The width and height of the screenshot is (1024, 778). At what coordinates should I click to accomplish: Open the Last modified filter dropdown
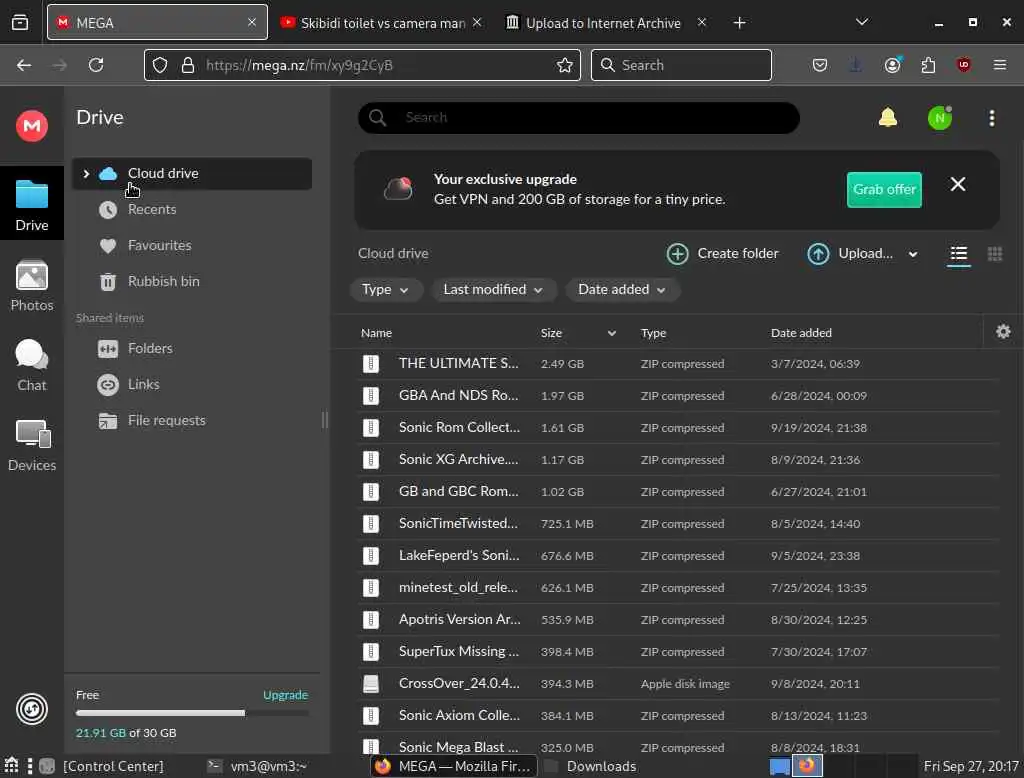493,289
